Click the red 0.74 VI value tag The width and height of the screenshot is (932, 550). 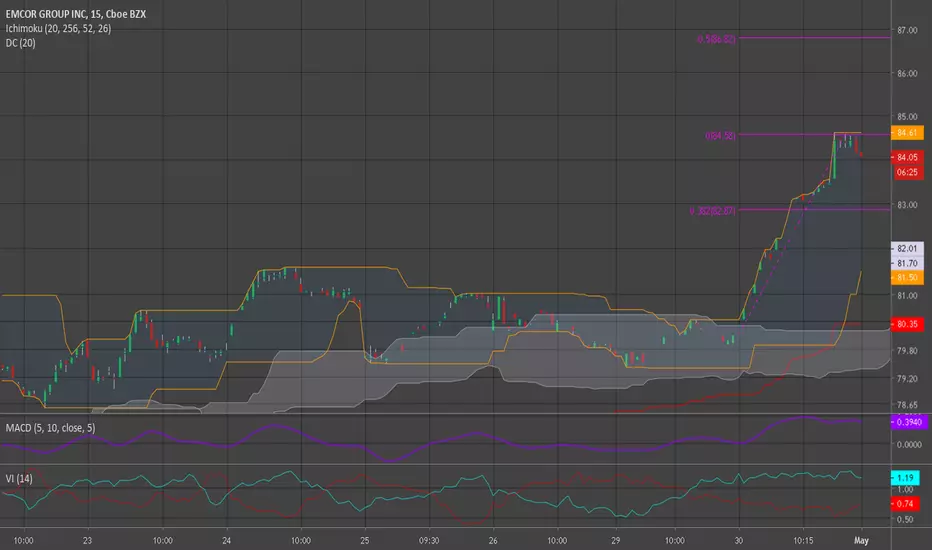(905, 504)
